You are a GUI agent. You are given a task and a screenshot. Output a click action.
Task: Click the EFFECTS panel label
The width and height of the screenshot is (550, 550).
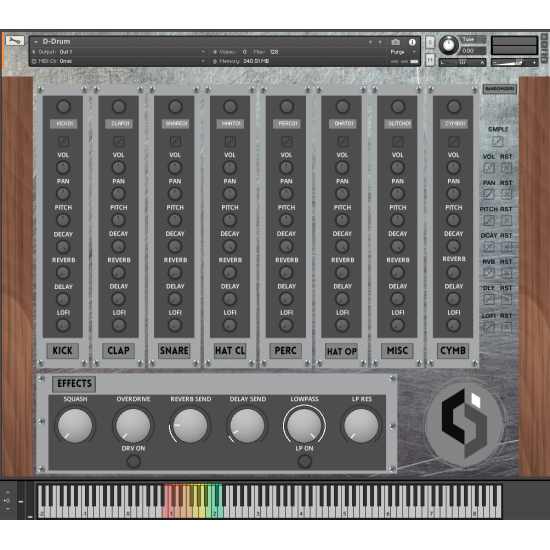click(x=74, y=383)
